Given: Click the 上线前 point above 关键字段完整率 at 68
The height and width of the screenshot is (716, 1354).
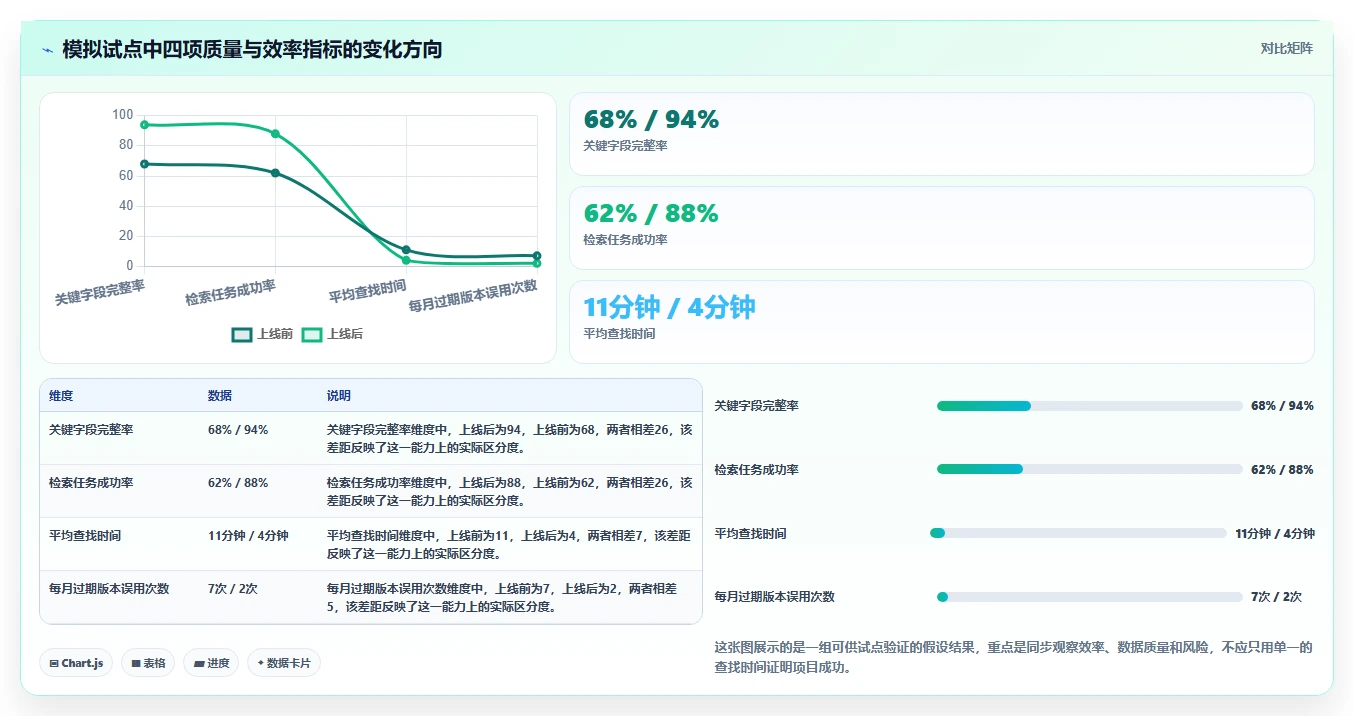Looking at the screenshot, I should pos(144,164).
